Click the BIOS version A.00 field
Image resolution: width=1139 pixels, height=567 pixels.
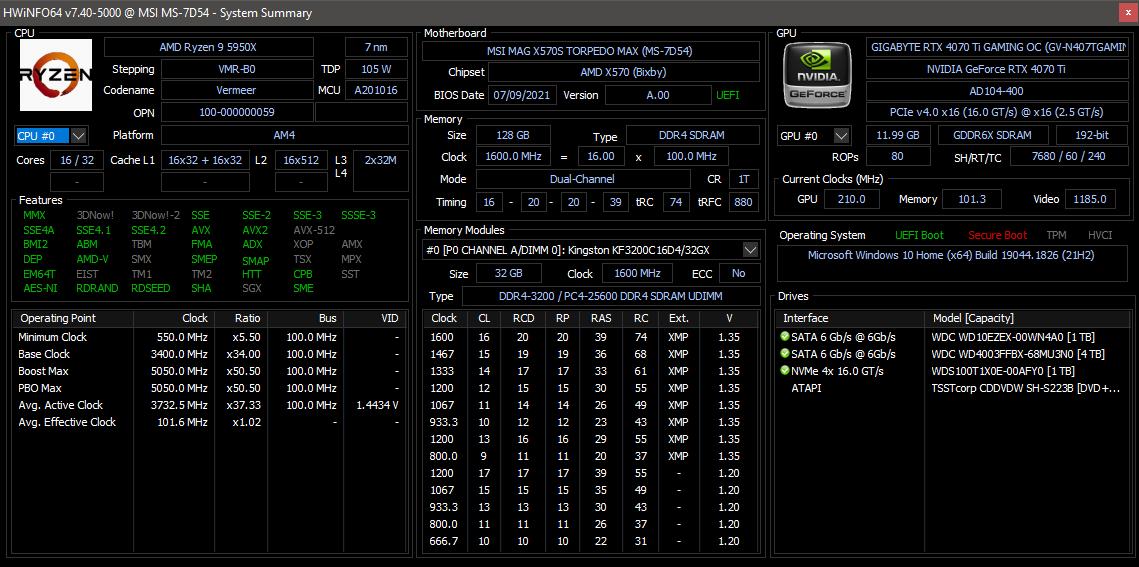pos(658,95)
